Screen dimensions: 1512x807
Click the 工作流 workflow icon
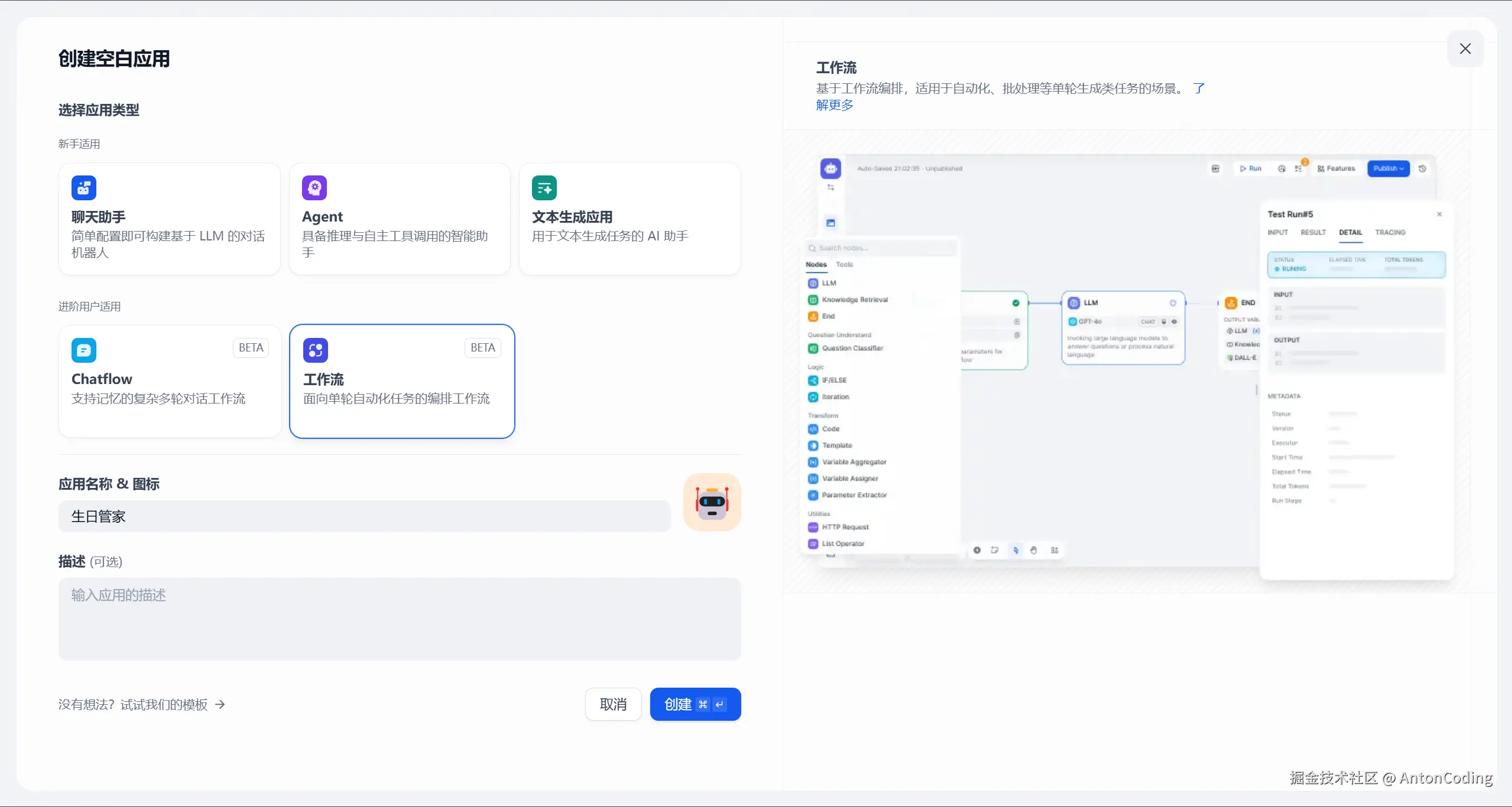coord(316,350)
